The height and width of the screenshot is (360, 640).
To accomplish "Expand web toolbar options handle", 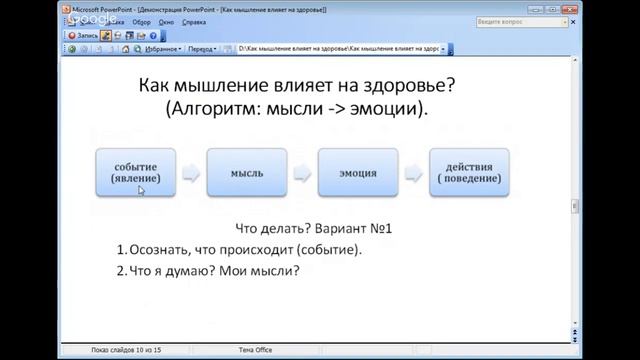I will point(451,49).
